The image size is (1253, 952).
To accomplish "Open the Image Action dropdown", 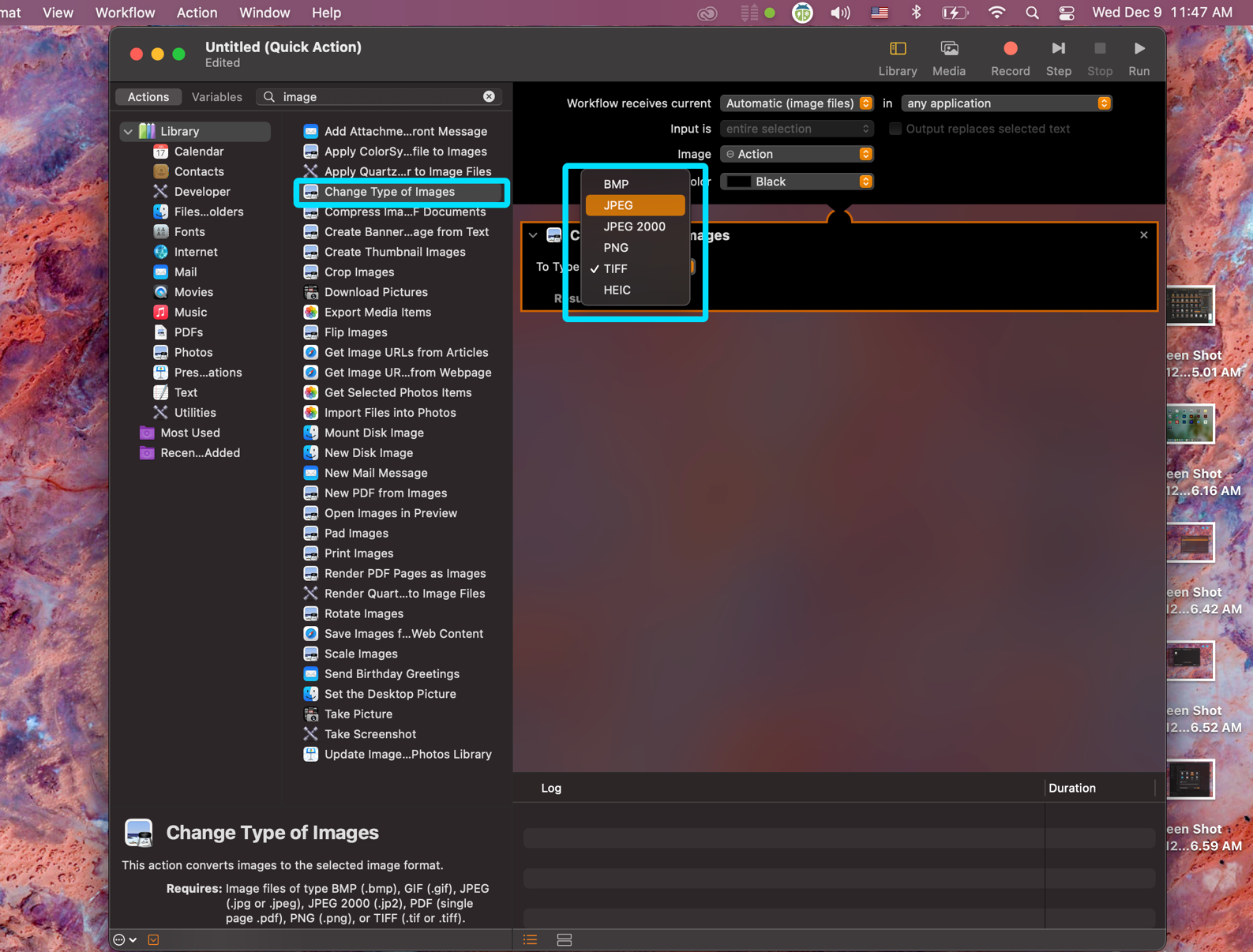I will click(x=797, y=154).
